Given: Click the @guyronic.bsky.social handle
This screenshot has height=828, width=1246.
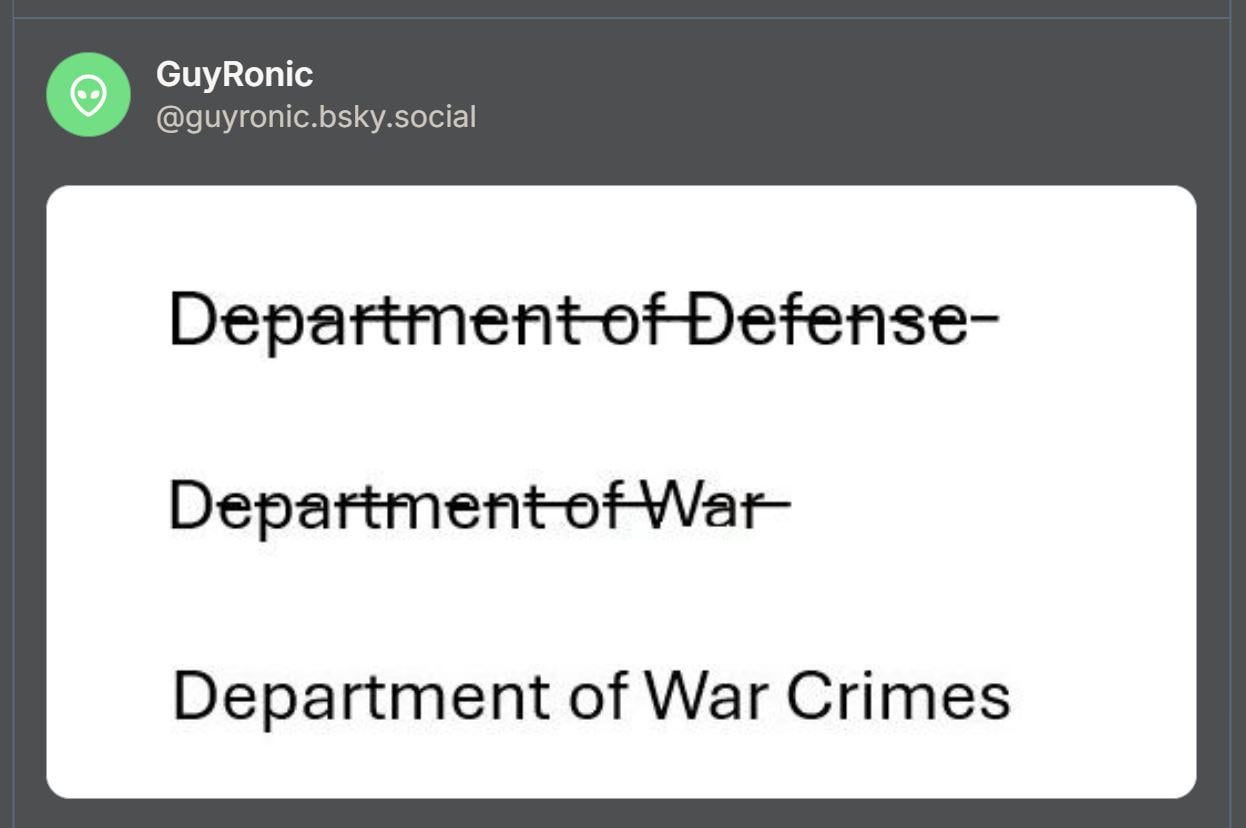Looking at the screenshot, I should (x=316, y=117).
